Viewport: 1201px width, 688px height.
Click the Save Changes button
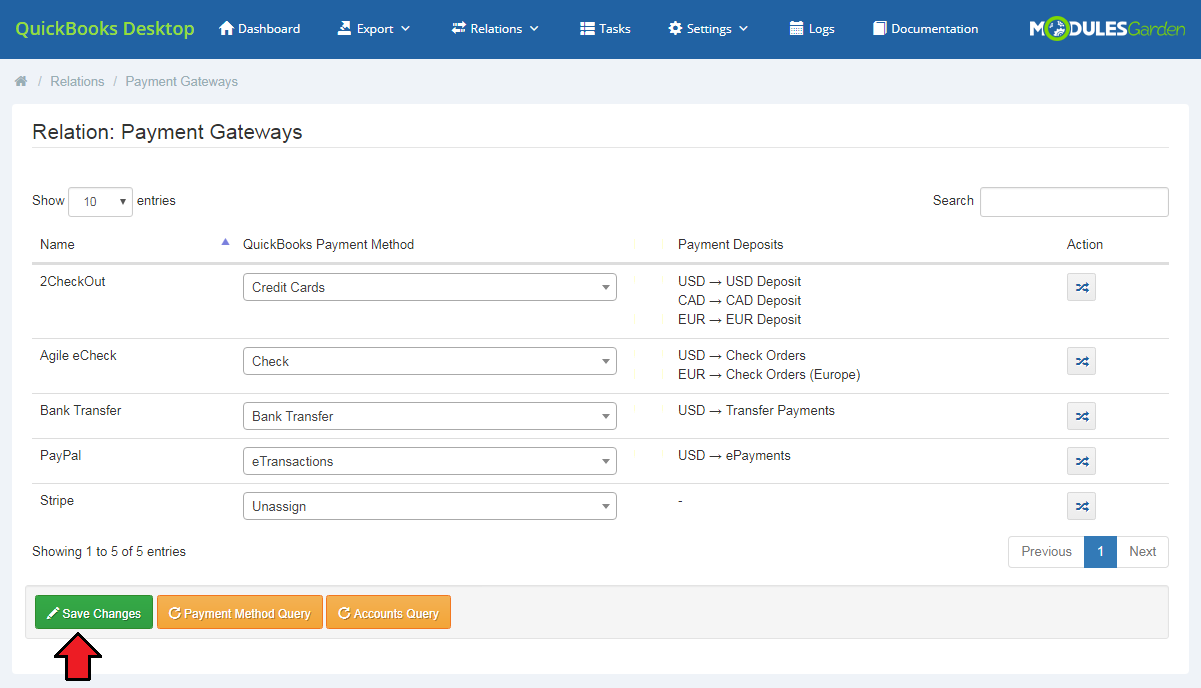tap(94, 613)
